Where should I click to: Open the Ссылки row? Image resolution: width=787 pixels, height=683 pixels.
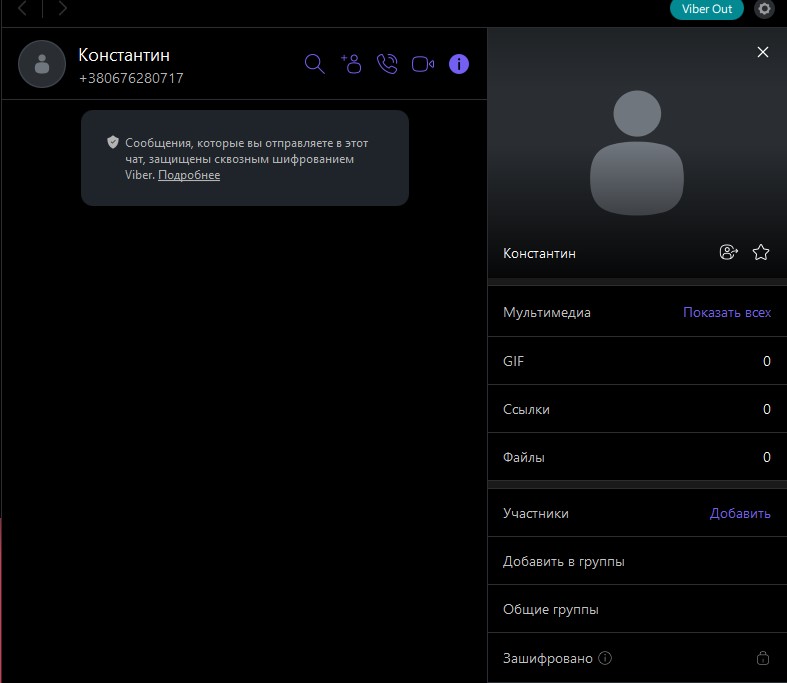pos(636,409)
